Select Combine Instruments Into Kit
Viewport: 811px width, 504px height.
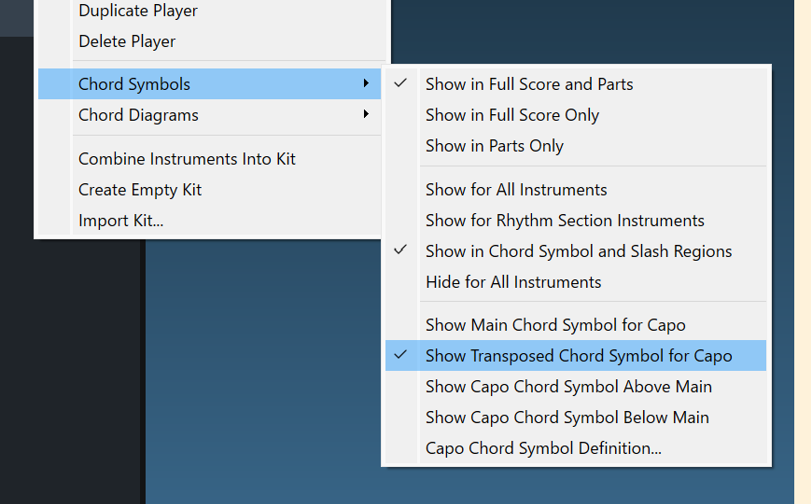pos(187,159)
